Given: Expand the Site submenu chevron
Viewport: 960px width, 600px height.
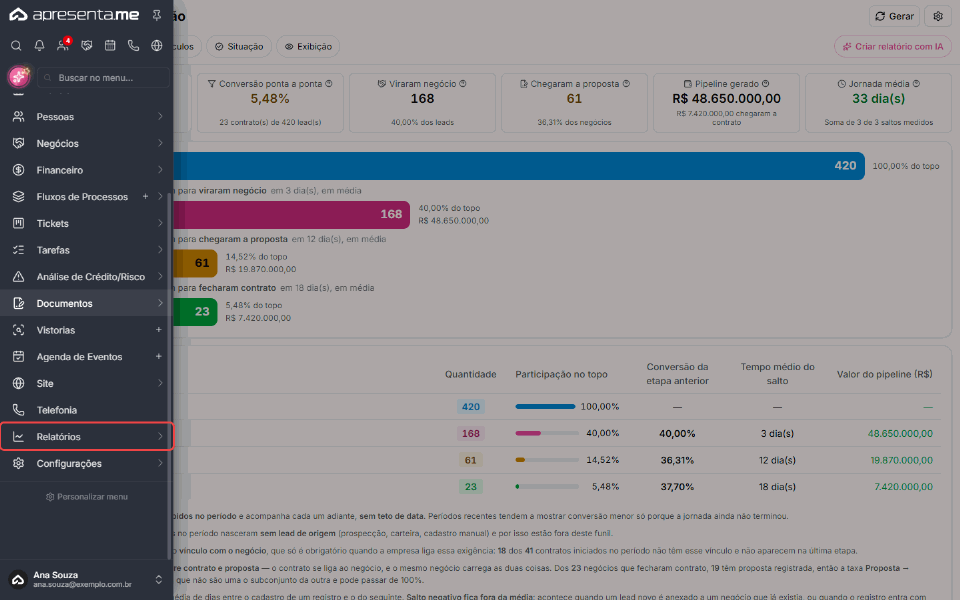Looking at the screenshot, I should coord(160,383).
